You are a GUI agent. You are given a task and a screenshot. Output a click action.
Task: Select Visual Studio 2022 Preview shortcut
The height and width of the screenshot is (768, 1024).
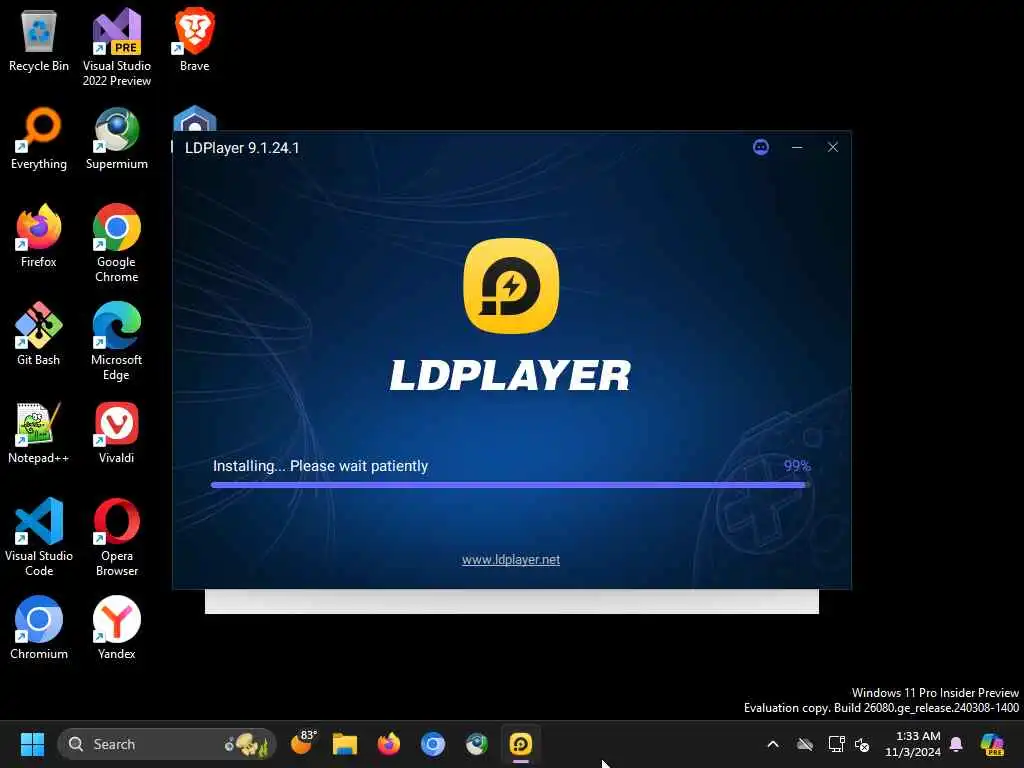point(117,48)
